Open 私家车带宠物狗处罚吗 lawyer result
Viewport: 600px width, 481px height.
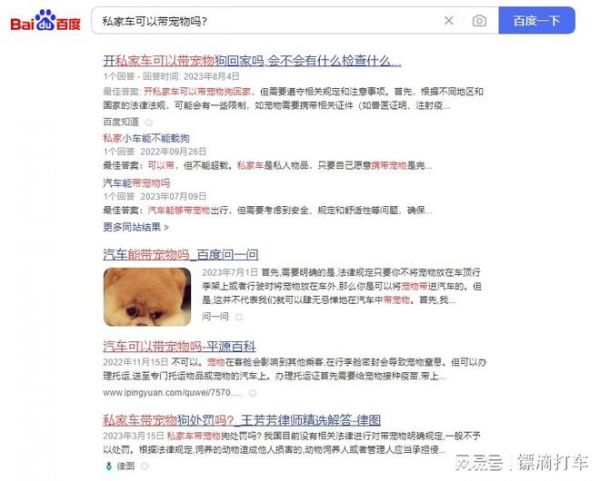pos(242,421)
